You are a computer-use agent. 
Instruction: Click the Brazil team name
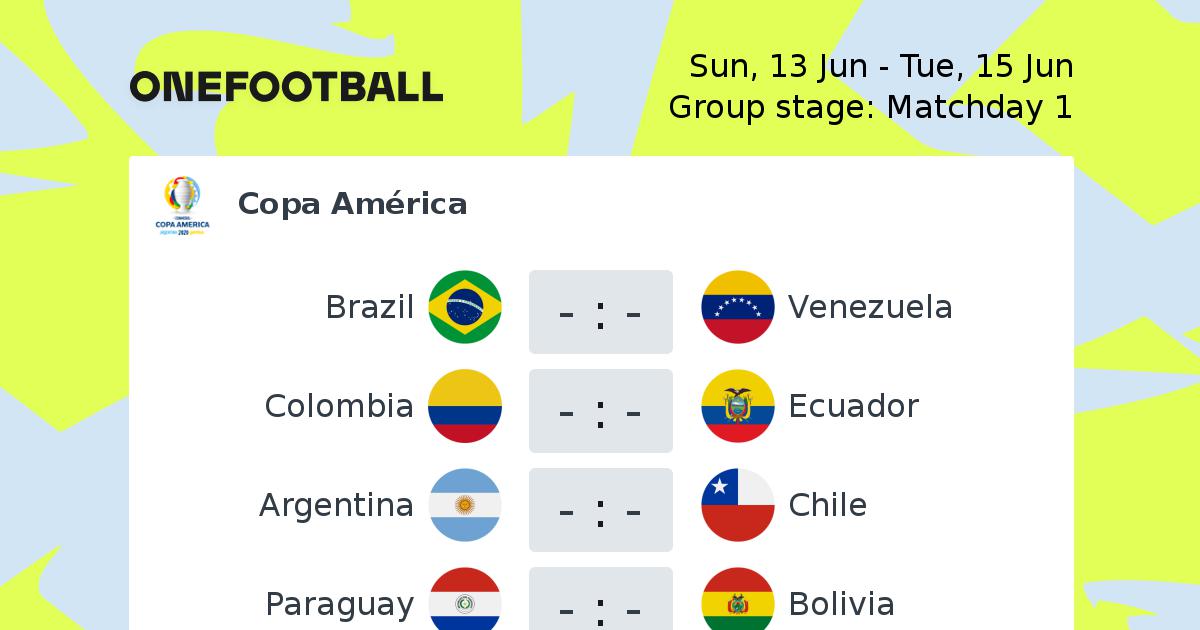(x=370, y=307)
